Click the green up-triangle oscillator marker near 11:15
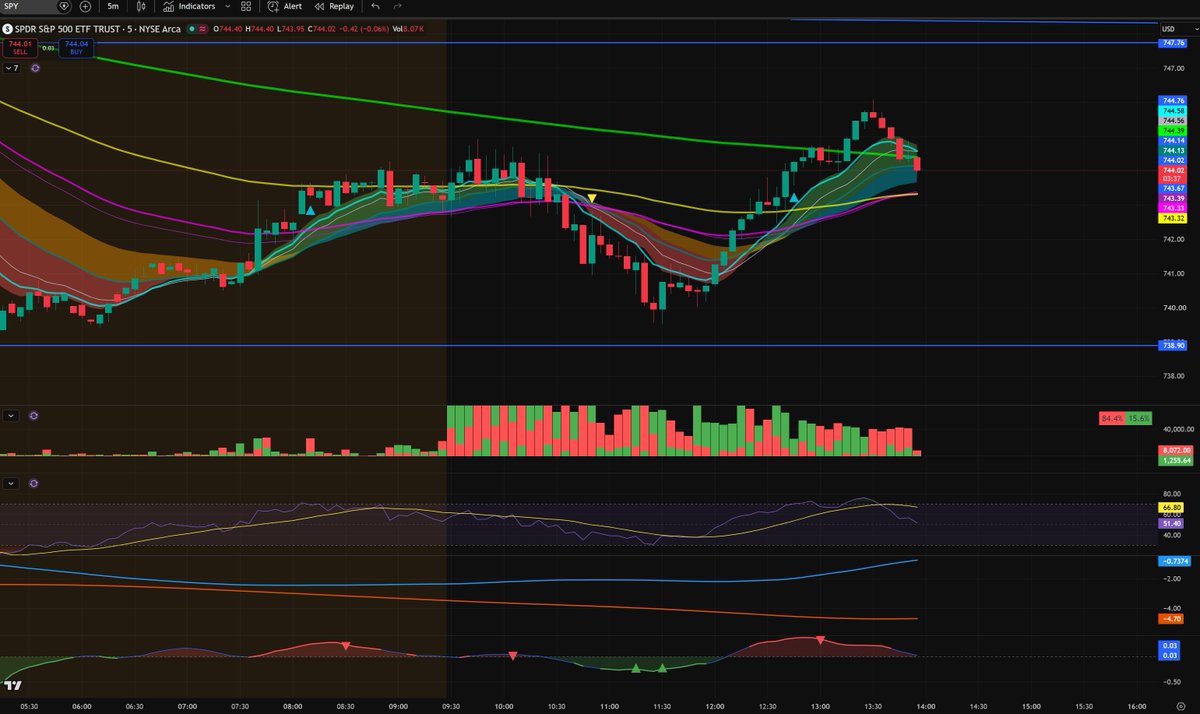 point(635,667)
